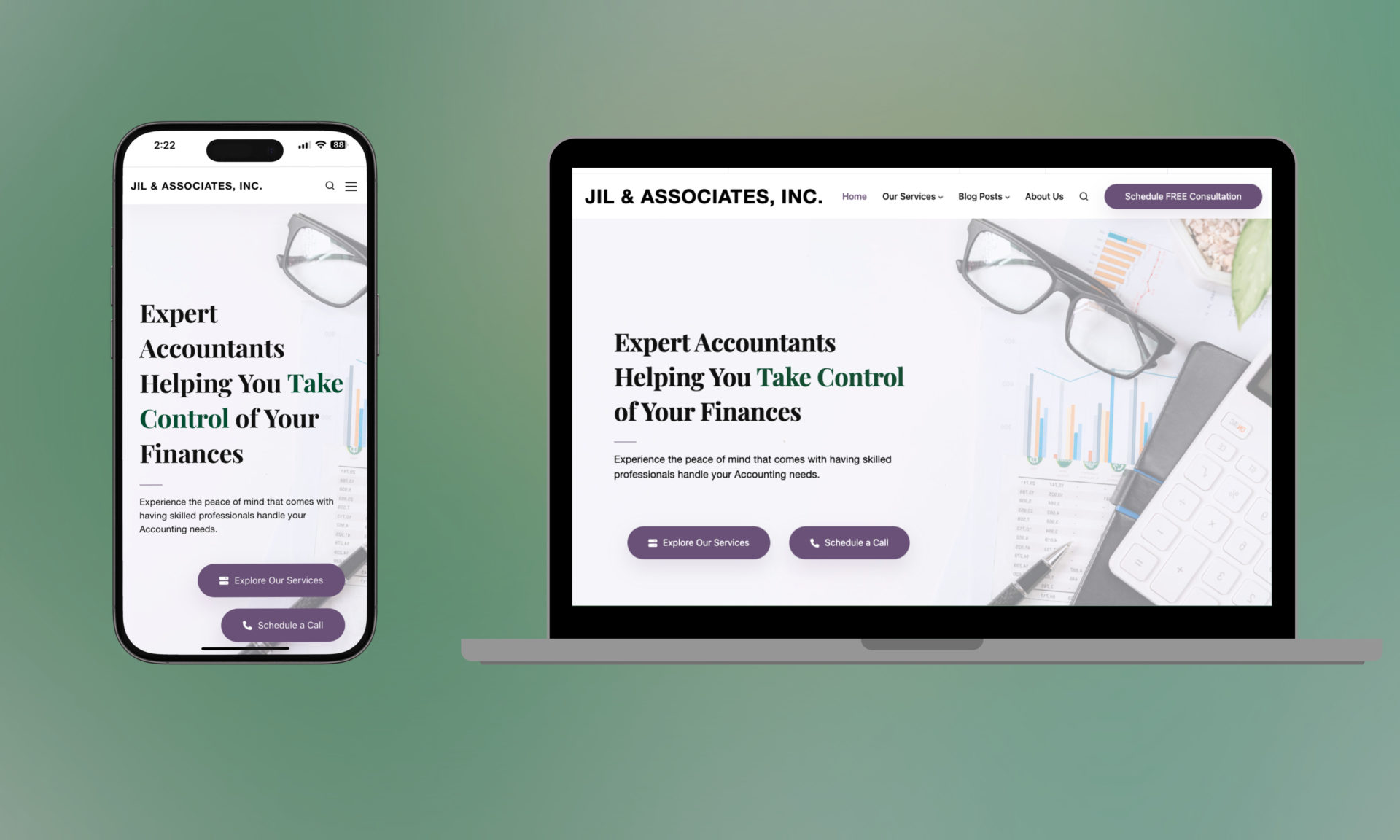
Task: Click the About Us navigation item
Action: click(x=1044, y=196)
